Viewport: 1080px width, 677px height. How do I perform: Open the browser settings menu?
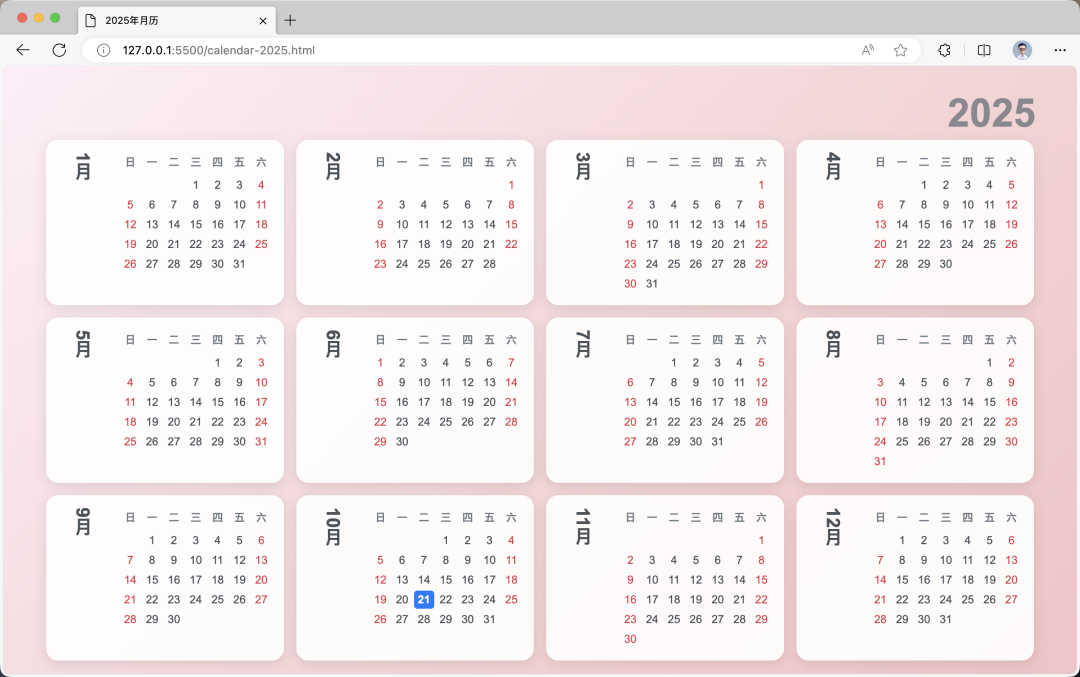coord(1060,50)
